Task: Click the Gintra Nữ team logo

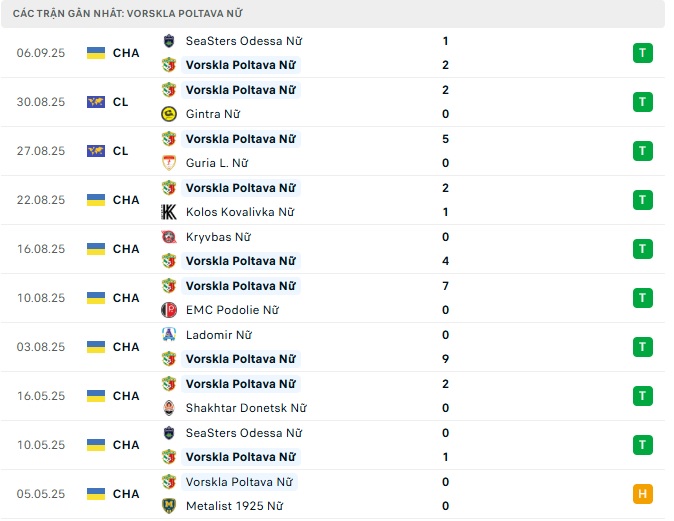Action: pos(169,114)
